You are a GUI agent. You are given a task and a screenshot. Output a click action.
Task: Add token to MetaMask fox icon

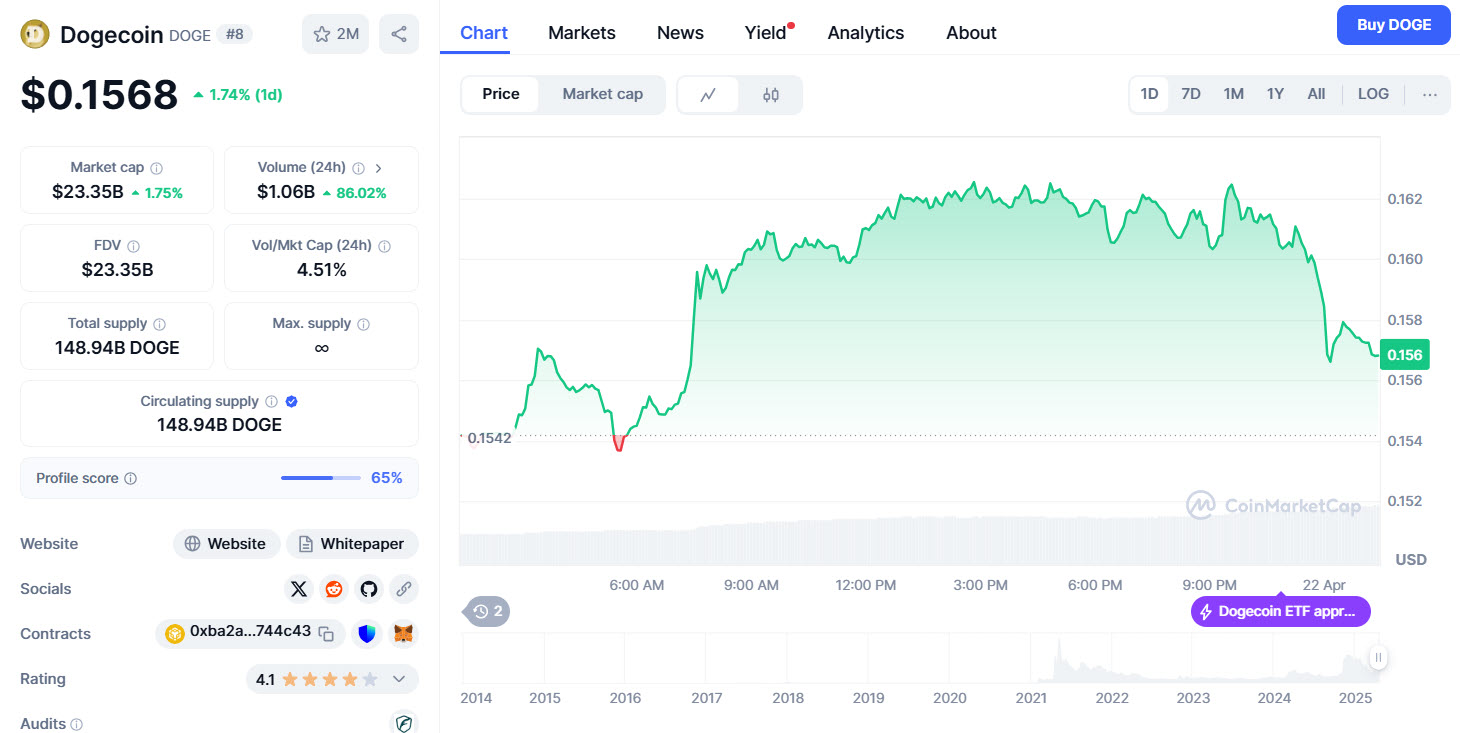[403, 634]
